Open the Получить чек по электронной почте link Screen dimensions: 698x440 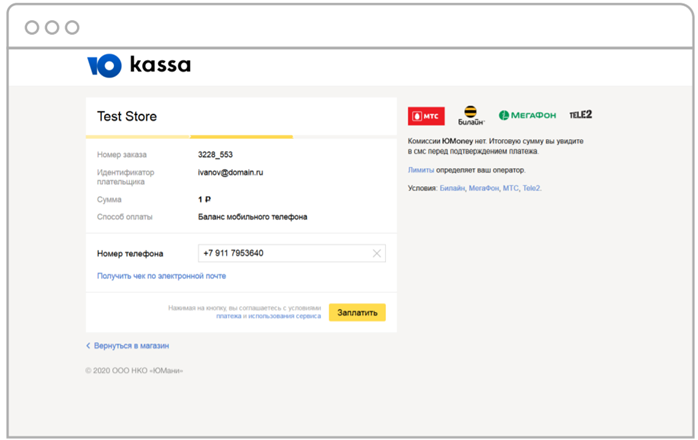(161, 275)
